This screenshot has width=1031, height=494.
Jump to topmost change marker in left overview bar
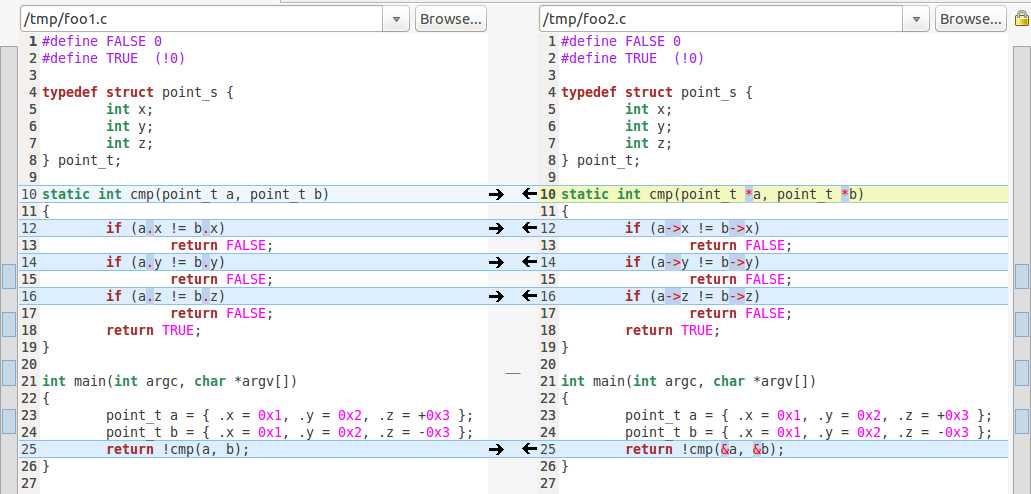[9, 276]
